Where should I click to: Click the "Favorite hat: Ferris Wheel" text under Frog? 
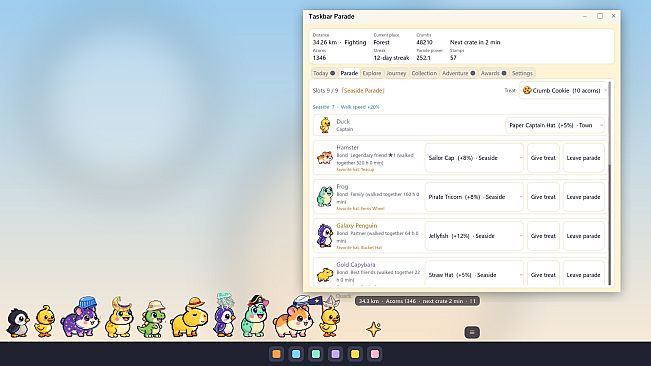point(360,209)
